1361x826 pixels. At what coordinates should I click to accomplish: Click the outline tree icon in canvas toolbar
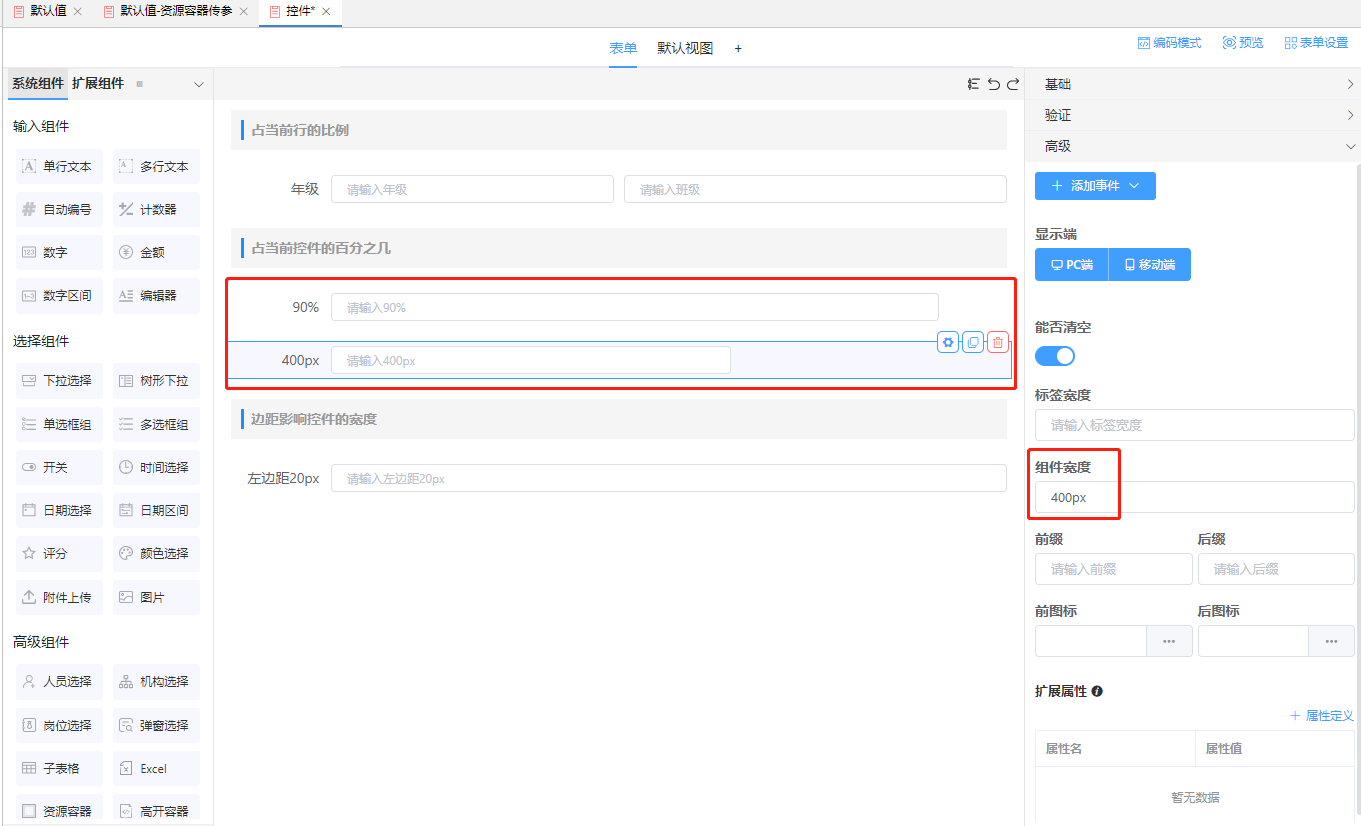[x=973, y=85]
